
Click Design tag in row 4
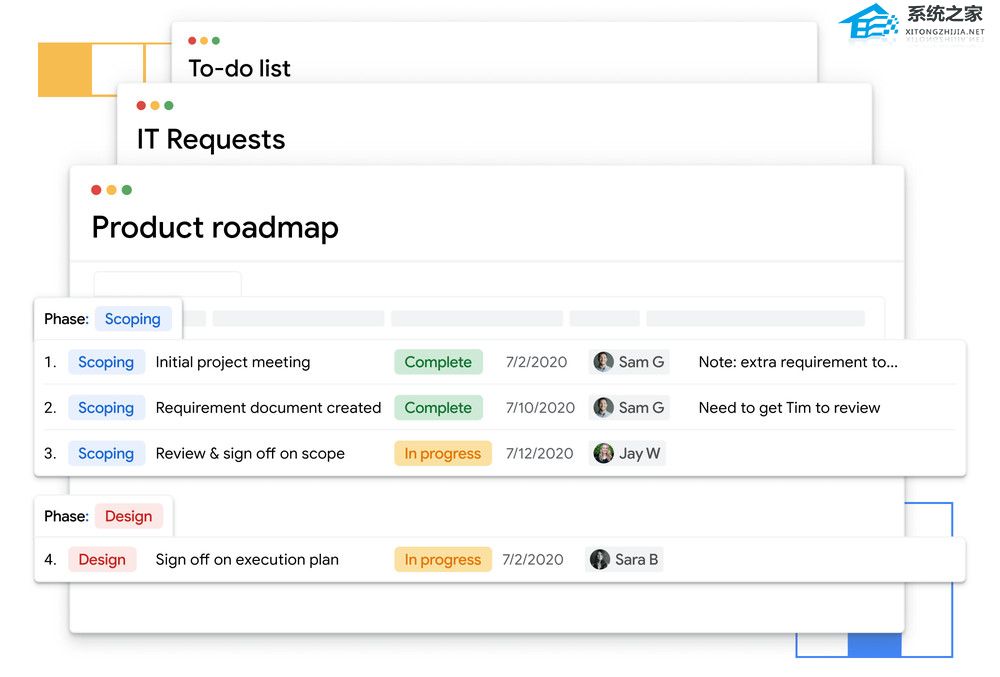point(102,560)
